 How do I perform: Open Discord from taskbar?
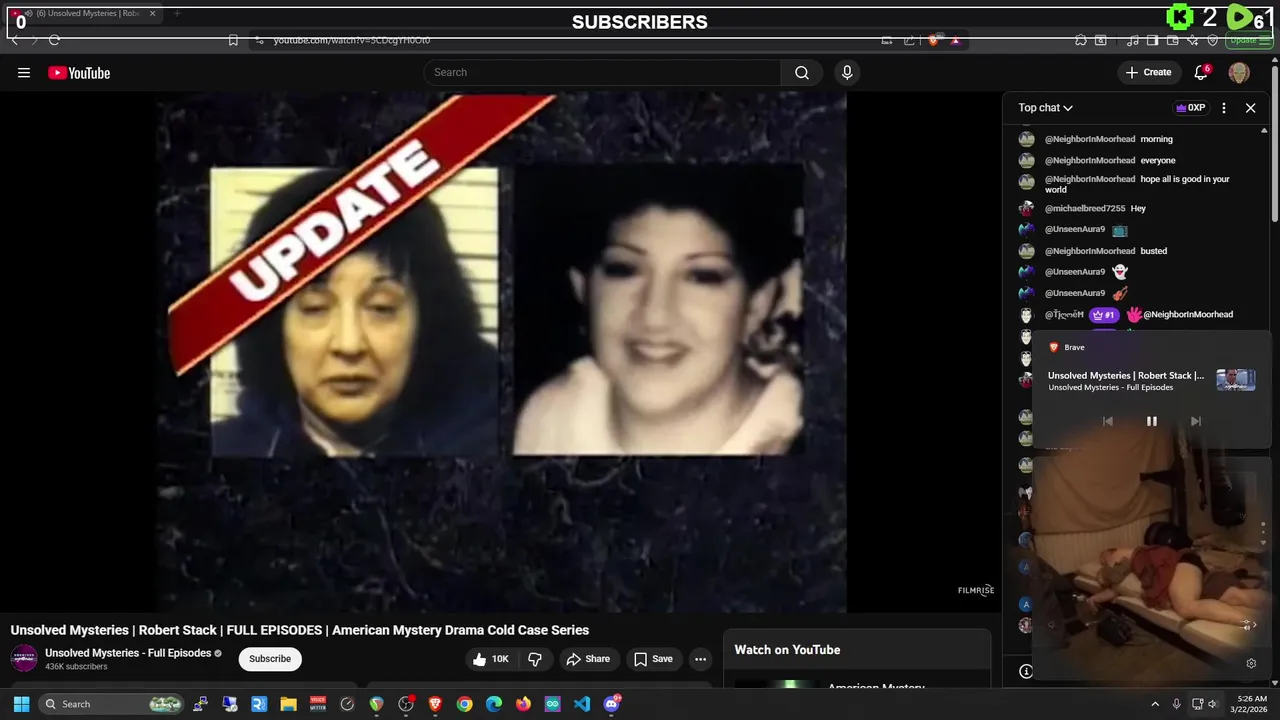click(x=612, y=704)
